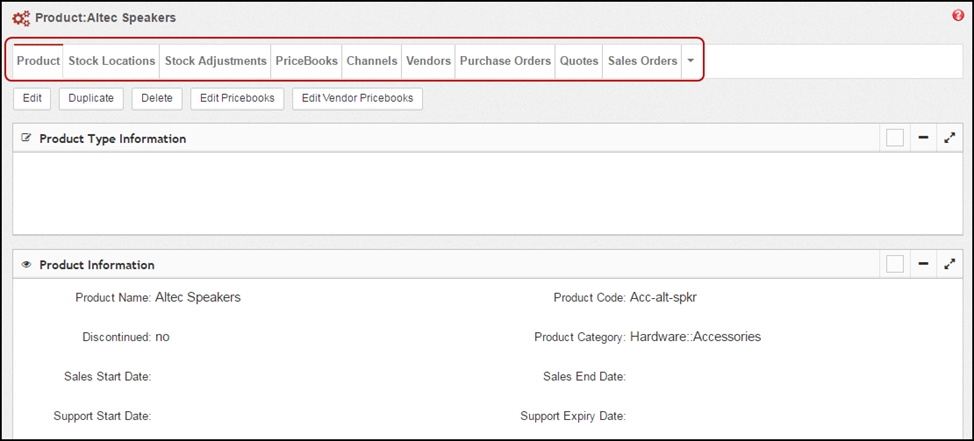Viewport: 974px width, 441px height.
Task: Maximize the Product Type Information panel
Action: click(949, 138)
